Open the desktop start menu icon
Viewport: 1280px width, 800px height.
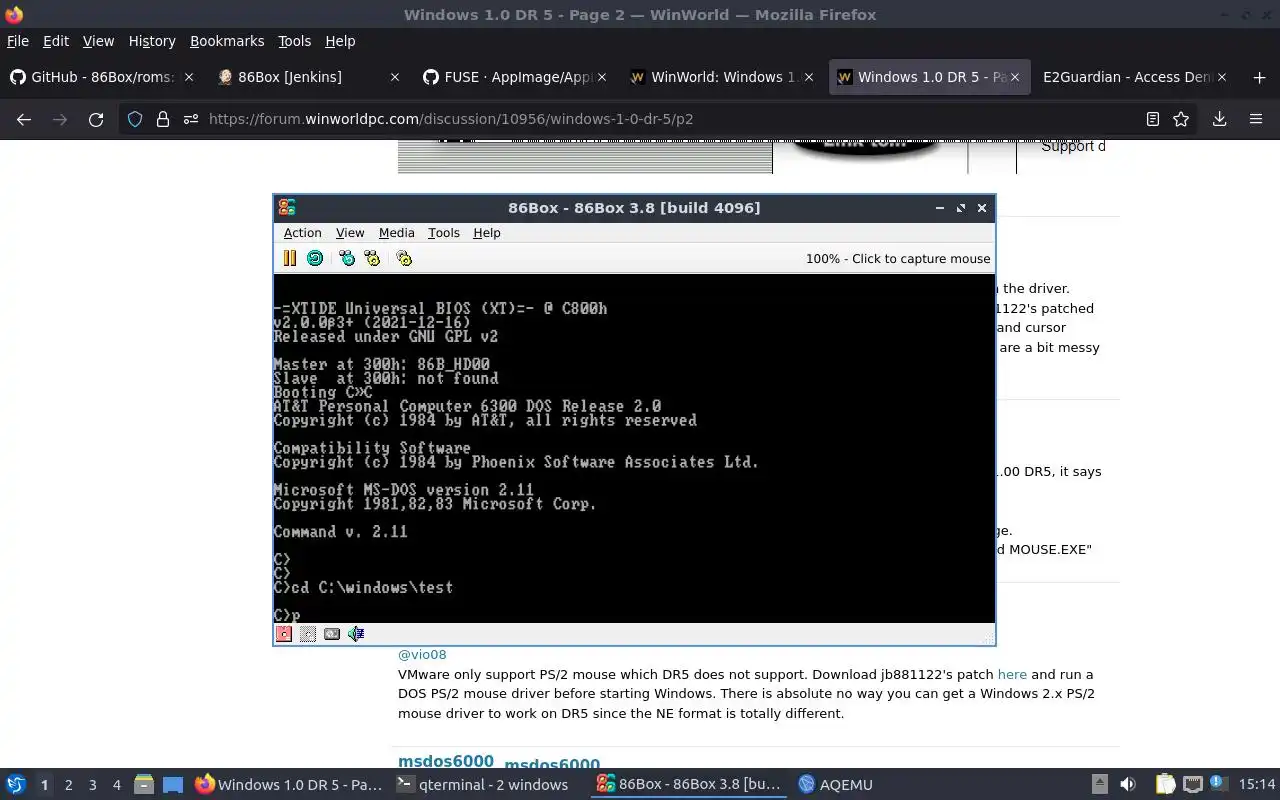(x=16, y=784)
